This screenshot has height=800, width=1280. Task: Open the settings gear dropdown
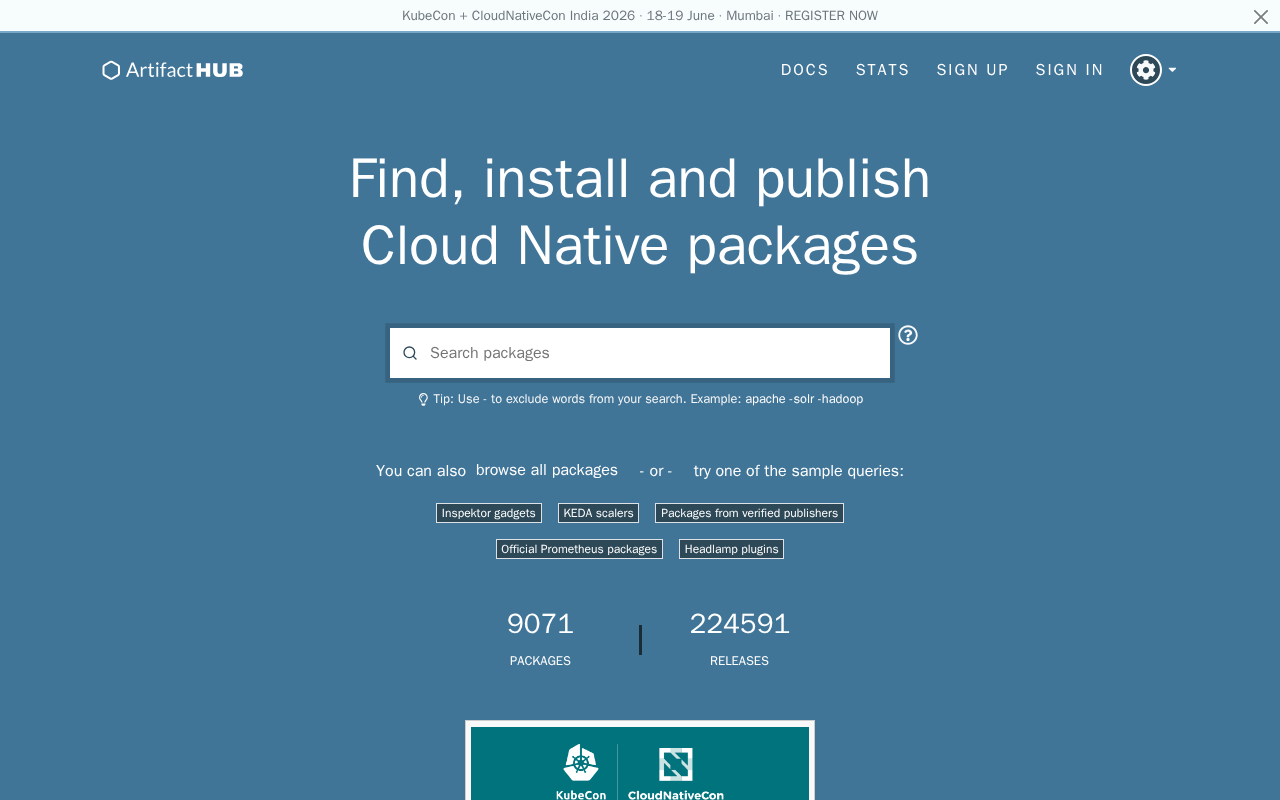pos(1153,70)
